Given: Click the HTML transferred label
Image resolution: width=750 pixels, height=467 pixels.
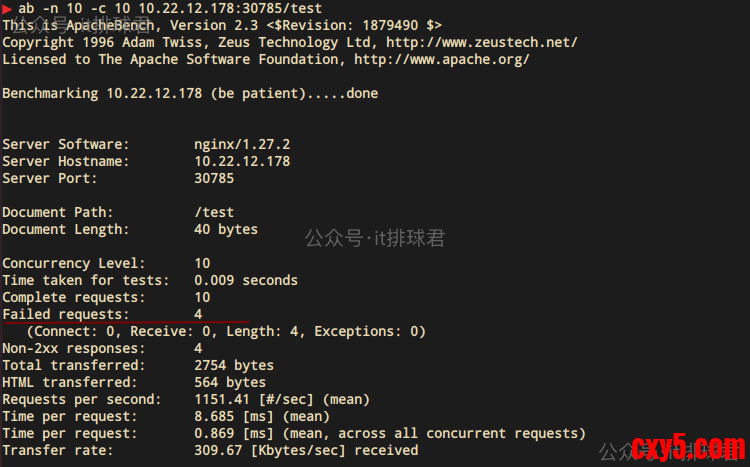Looking at the screenshot, I should (66, 382).
